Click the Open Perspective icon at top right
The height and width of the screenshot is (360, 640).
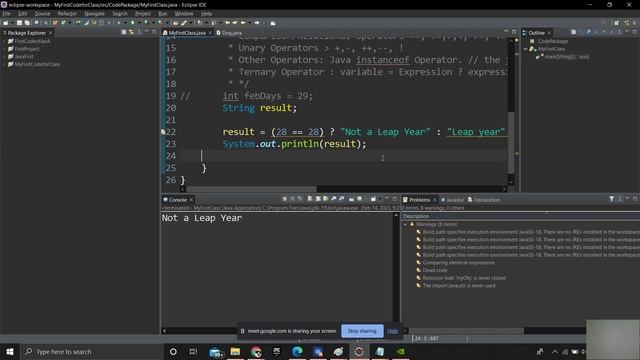[616, 23]
